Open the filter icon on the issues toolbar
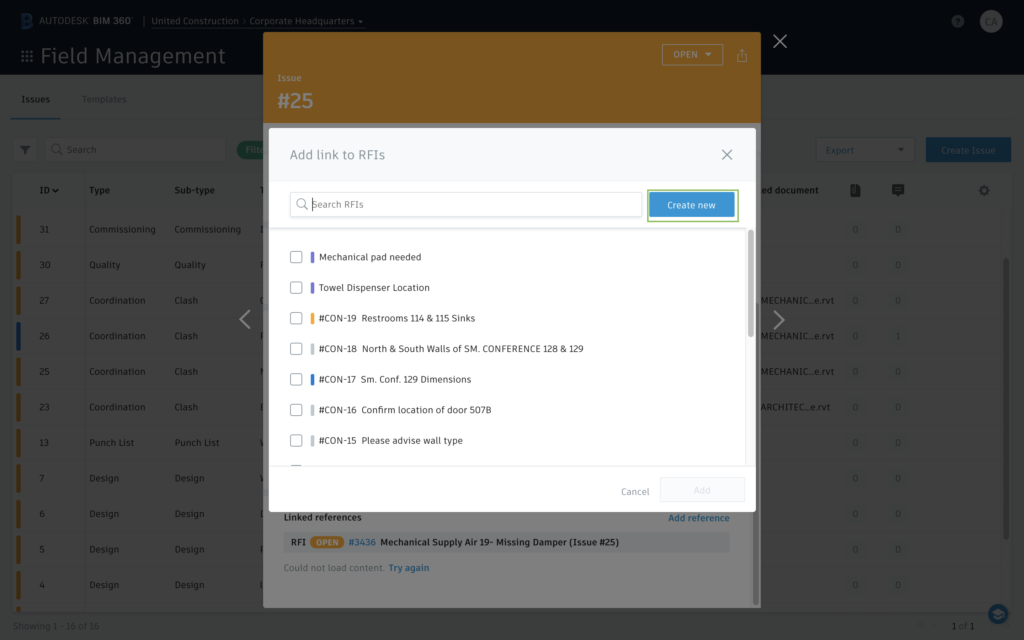1024x640 pixels. click(x=25, y=149)
